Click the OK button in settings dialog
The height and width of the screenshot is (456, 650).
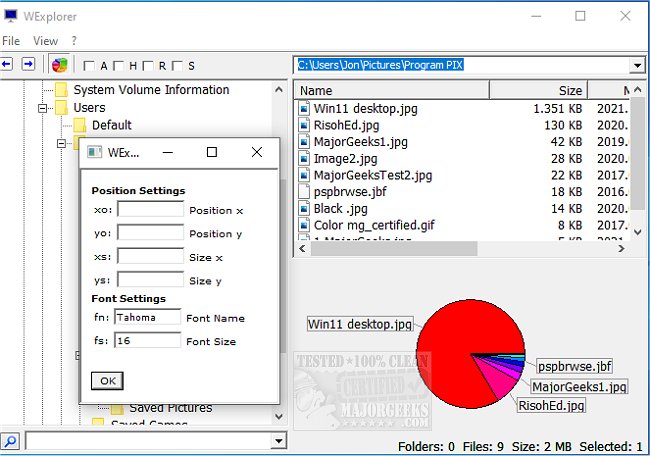coord(107,381)
